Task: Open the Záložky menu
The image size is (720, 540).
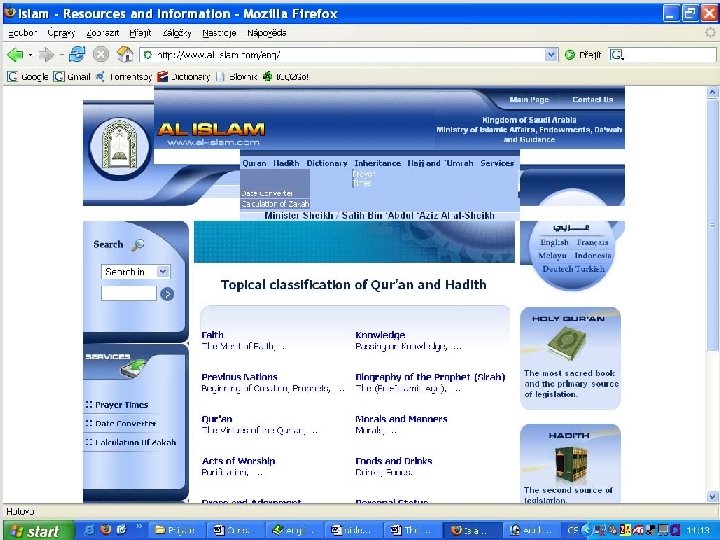Action: pyautogui.click(x=177, y=33)
